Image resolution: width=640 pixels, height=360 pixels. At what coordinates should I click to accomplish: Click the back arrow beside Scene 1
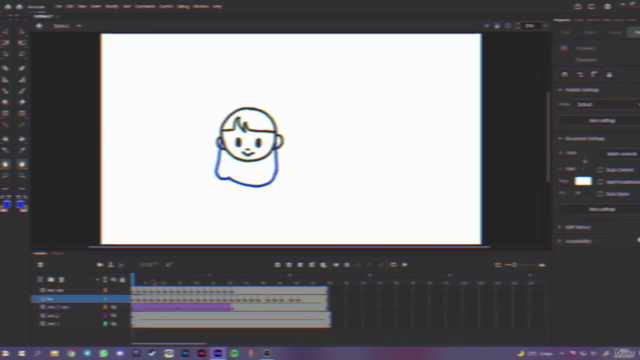39,26
